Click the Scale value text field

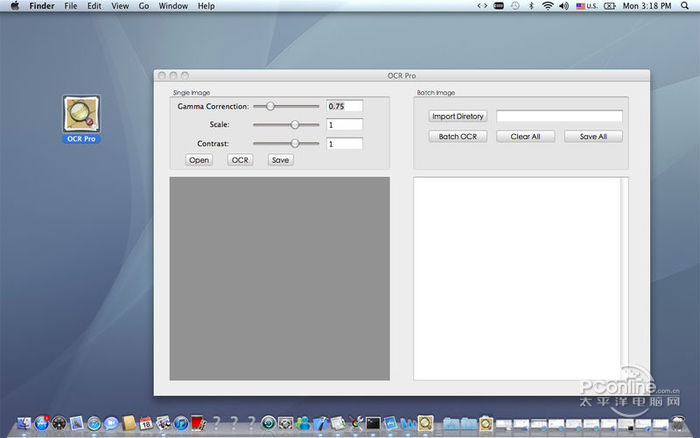point(344,125)
